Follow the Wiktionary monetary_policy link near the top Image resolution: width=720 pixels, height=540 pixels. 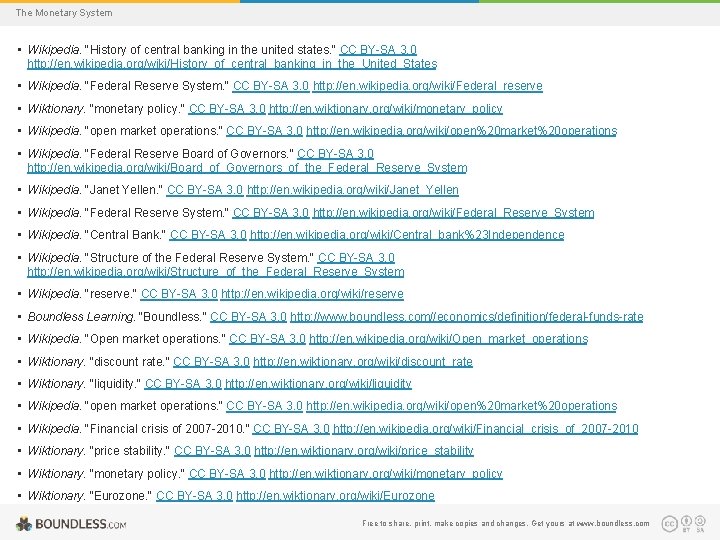point(386,109)
